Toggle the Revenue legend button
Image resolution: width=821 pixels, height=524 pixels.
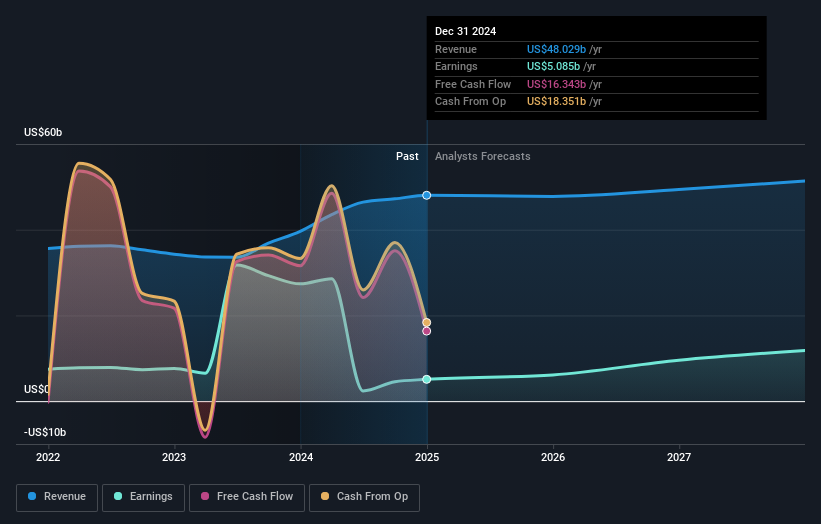pos(57,497)
